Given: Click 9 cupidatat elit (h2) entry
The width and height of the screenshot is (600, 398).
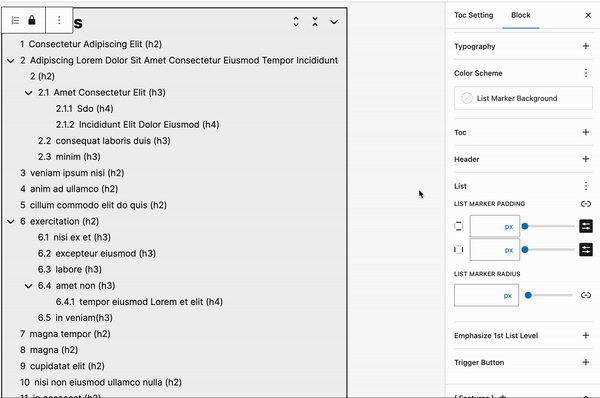Looking at the screenshot, I should click(x=62, y=366).
